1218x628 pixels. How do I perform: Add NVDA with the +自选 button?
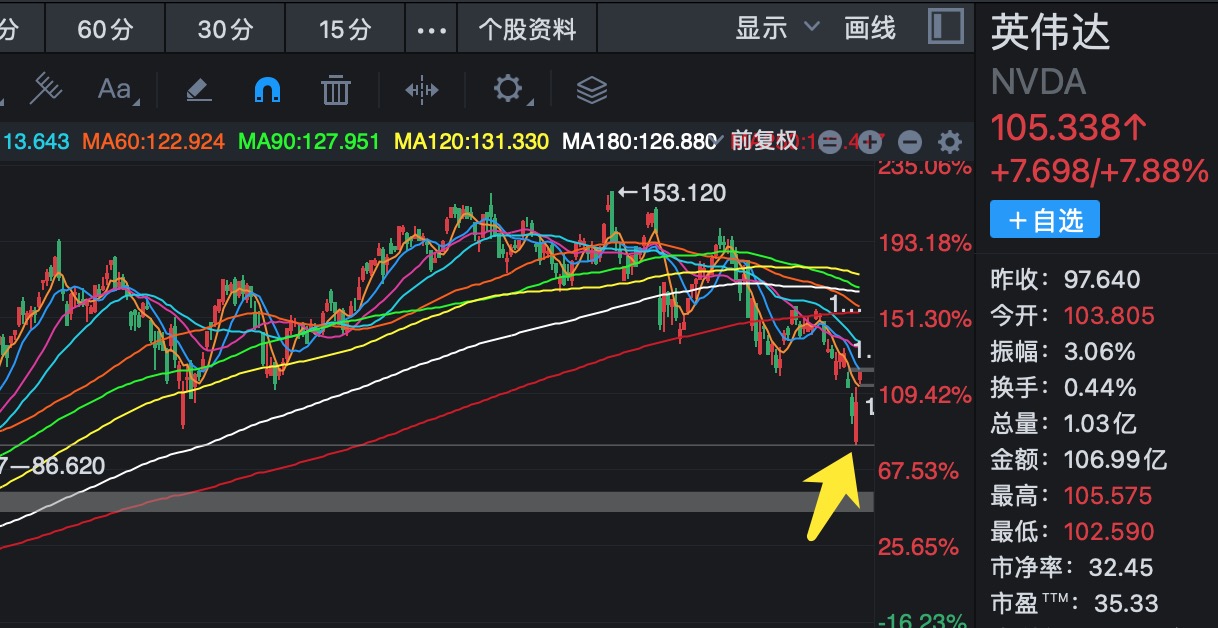(1044, 220)
